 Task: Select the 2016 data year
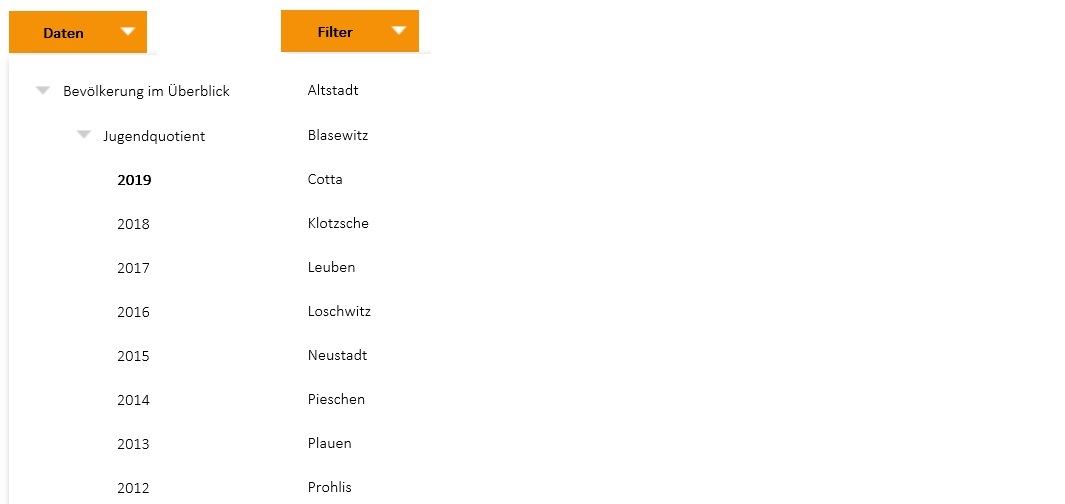click(133, 312)
